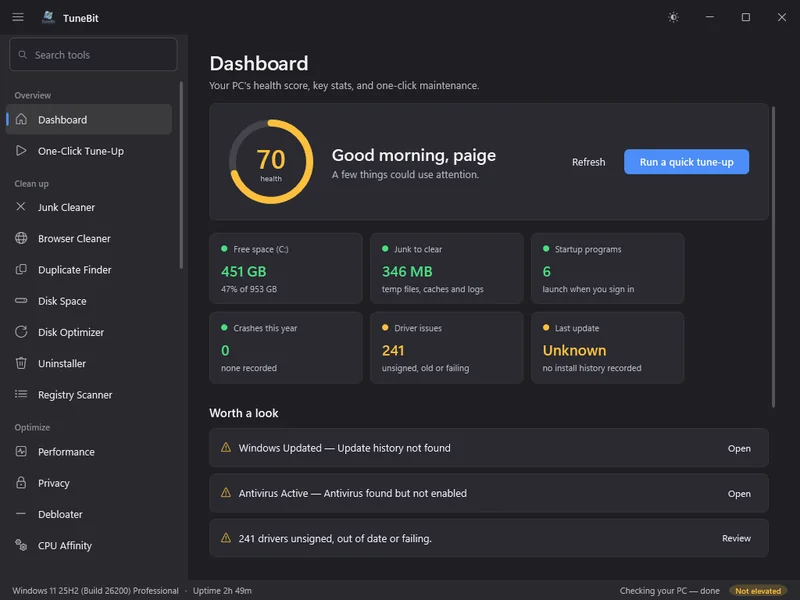Image resolution: width=800 pixels, height=600 pixels.
Task: Select CPU Affinity label
Action: tap(65, 545)
